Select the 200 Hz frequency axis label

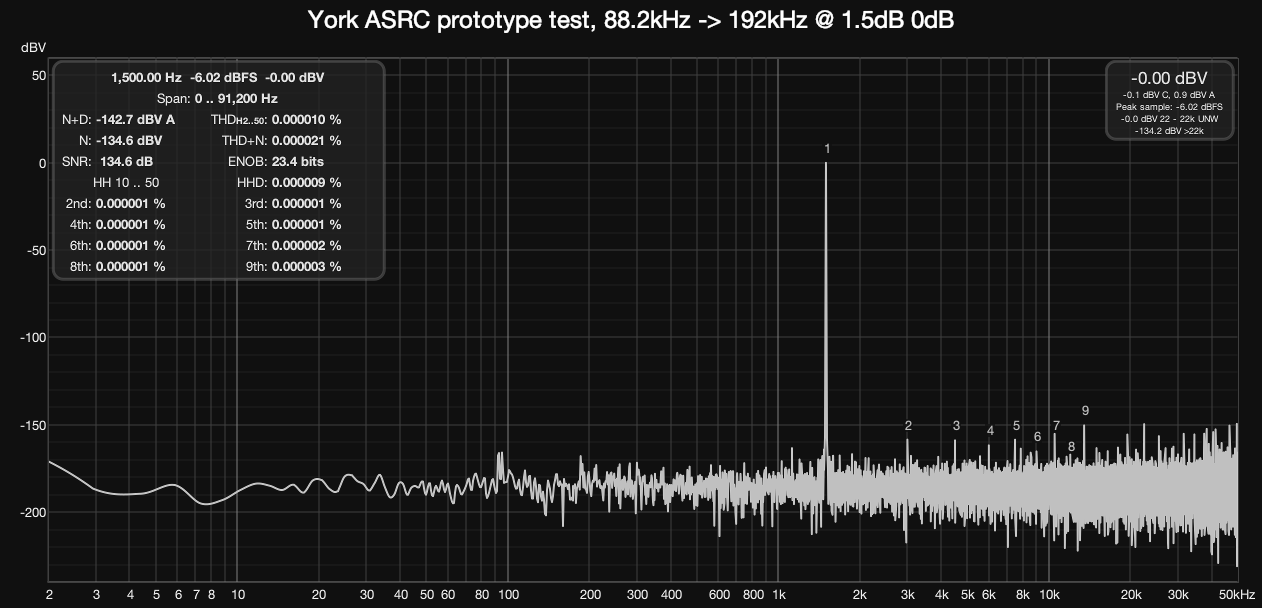pyautogui.click(x=590, y=594)
